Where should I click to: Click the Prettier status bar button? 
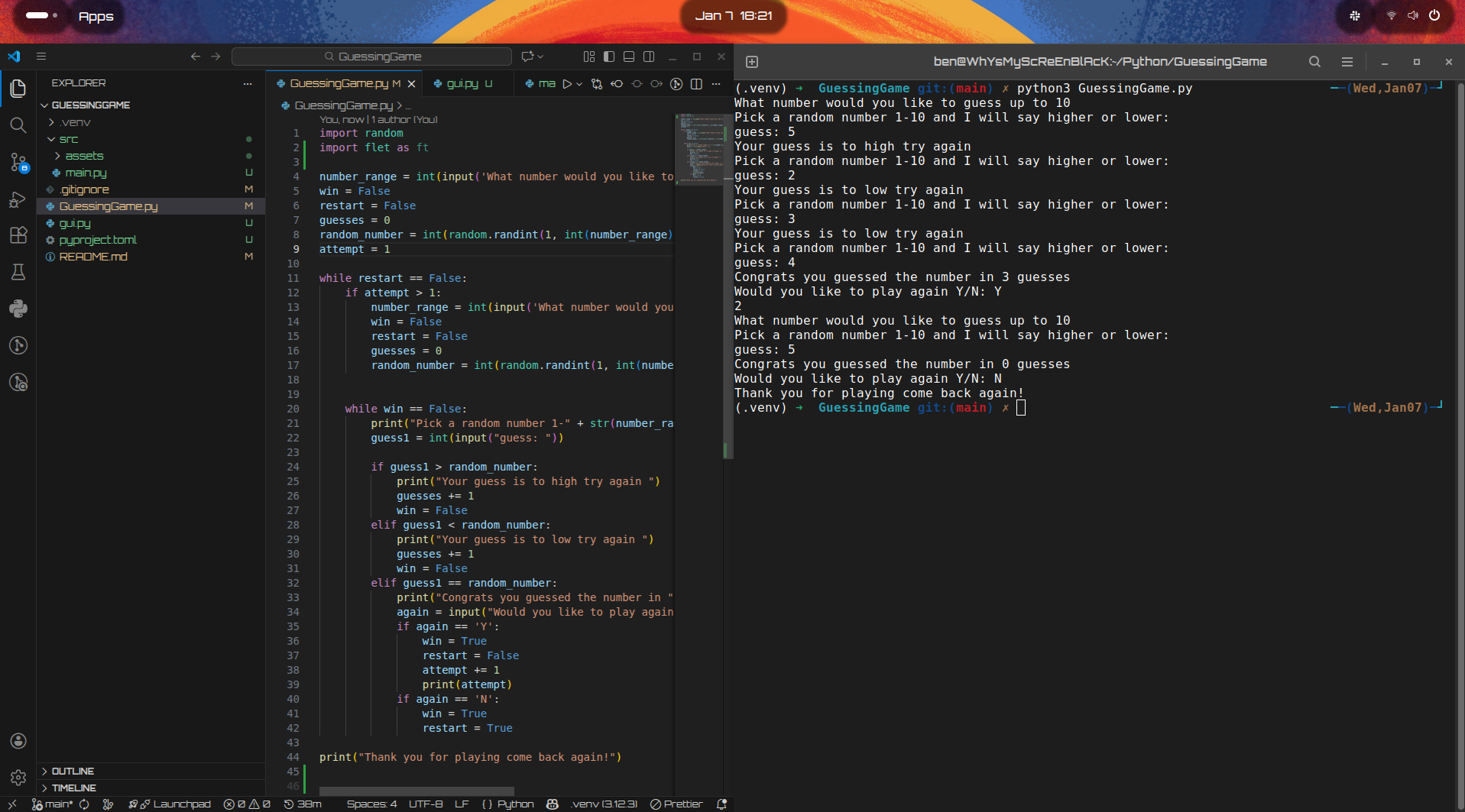tap(676, 804)
